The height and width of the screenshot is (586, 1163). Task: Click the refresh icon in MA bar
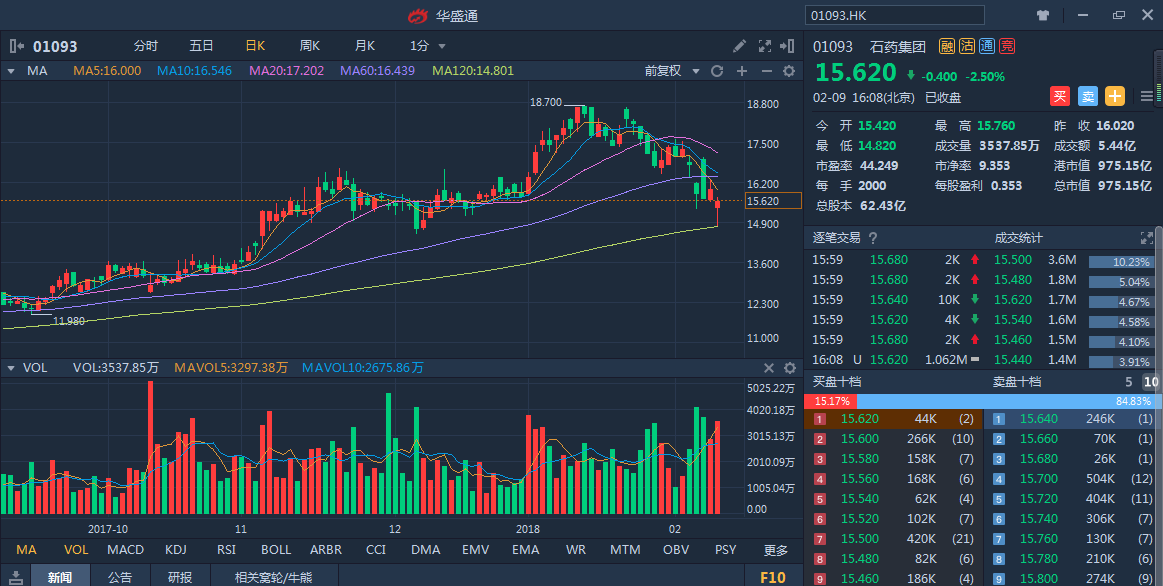click(x=717, y=71)
